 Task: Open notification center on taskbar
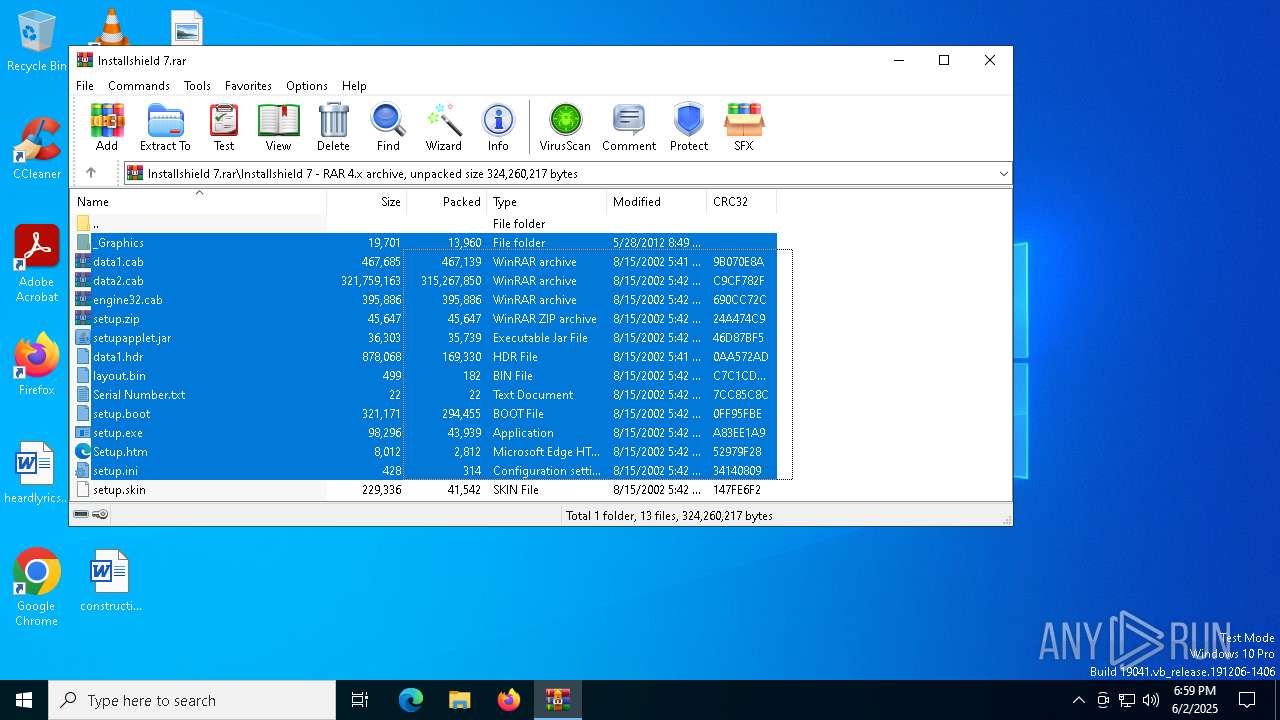(1247, 700)
